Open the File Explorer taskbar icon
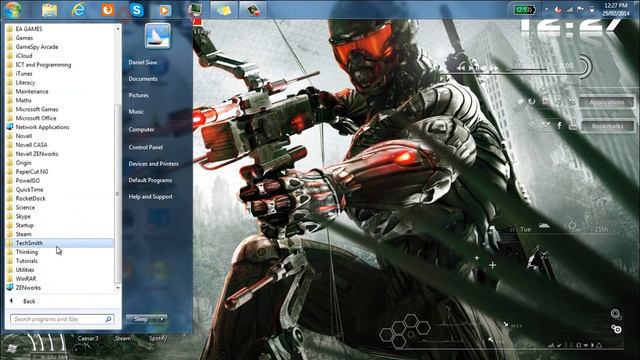640x360 pixels. [49, 10]
